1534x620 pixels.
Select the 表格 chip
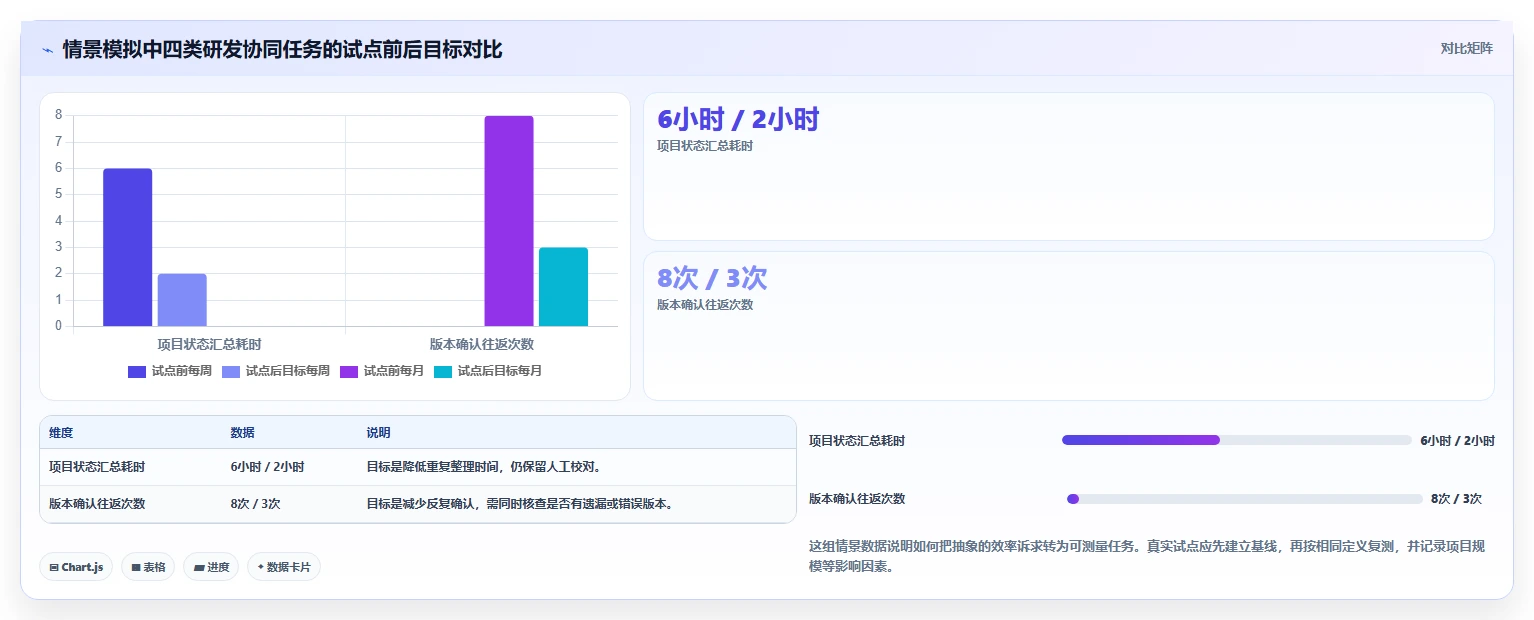[x=148, y=567]
